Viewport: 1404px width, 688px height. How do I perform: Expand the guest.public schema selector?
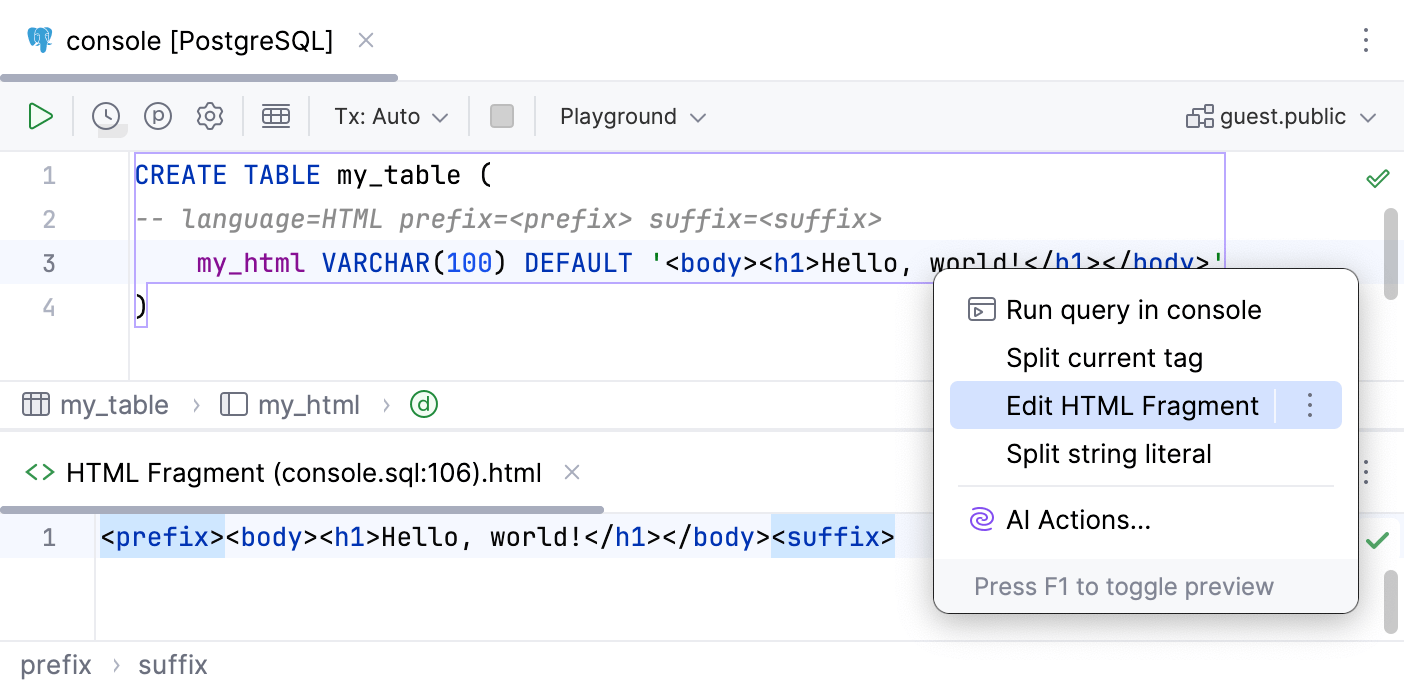pos(1283,116)
